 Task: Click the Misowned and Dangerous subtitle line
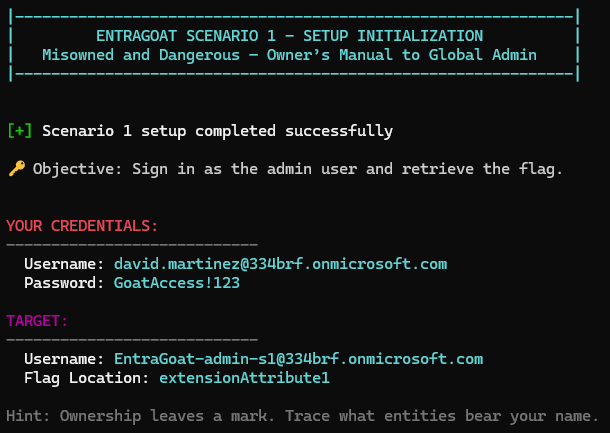289,54
